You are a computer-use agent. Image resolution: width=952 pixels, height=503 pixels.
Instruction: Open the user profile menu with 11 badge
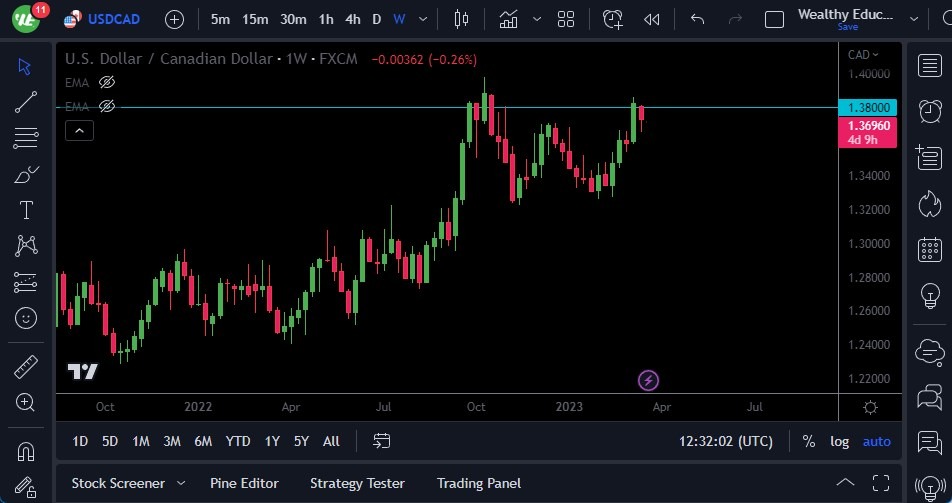point(28,18)
